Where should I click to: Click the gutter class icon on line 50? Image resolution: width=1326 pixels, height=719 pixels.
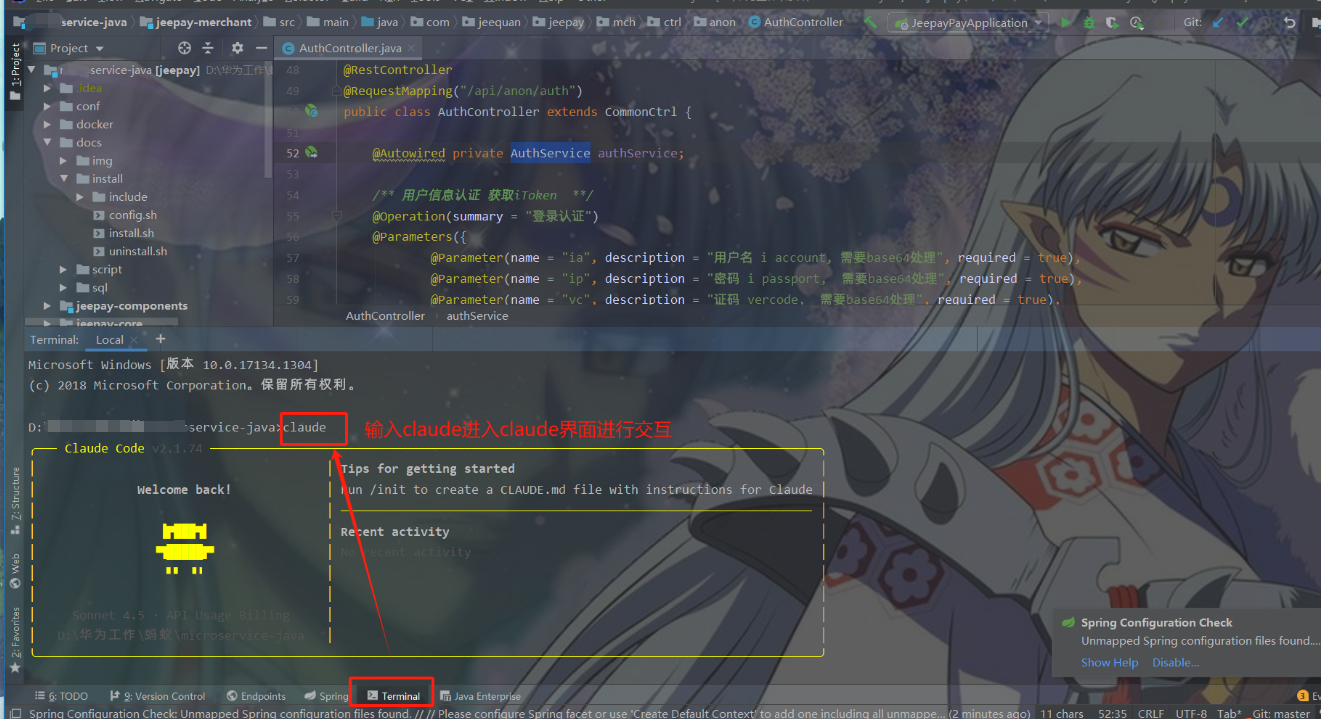311,111
